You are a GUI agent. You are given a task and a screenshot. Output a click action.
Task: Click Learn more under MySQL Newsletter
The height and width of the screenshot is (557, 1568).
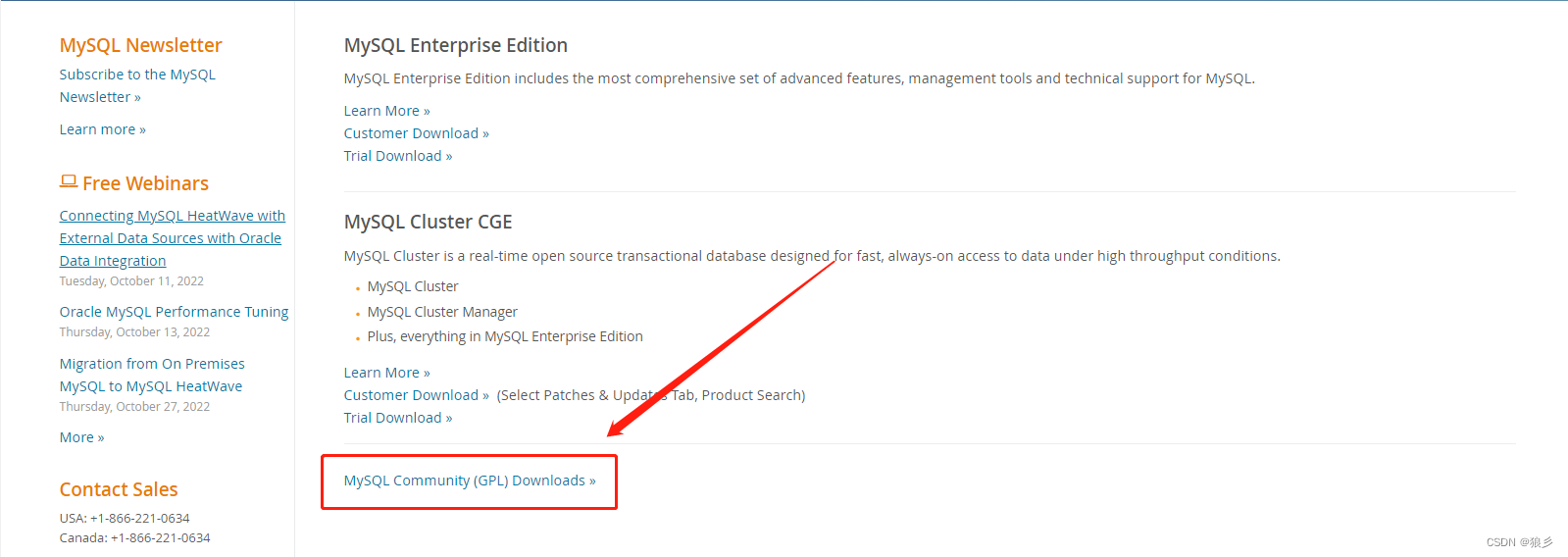coord(102,129)
